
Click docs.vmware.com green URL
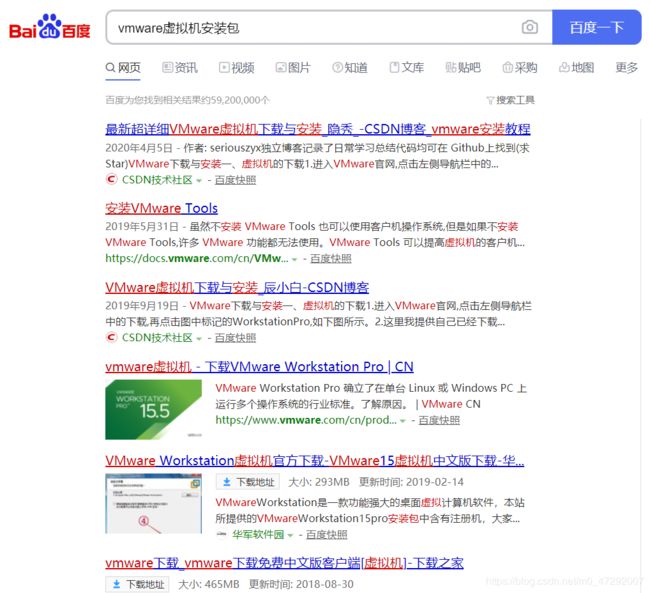point(196,258)
